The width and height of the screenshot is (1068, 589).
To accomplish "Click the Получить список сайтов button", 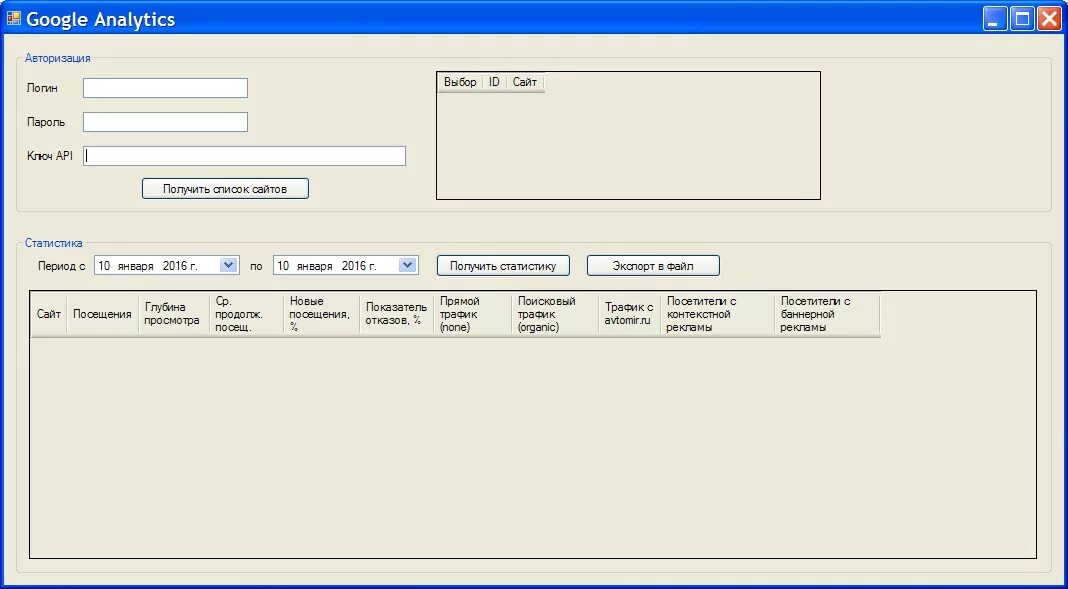I will click(x=225, y=189).
